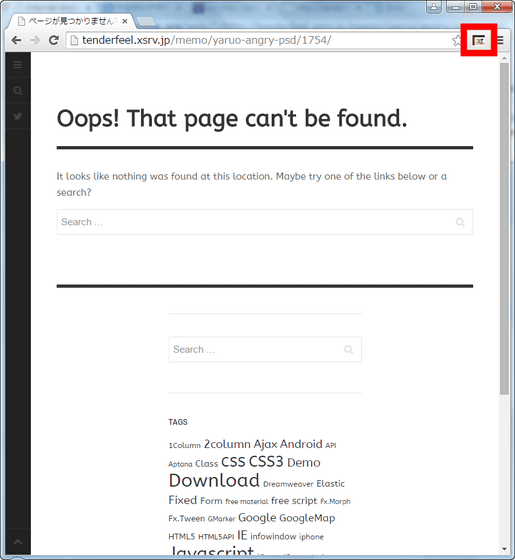Image resolution: width=515 pixels, height=560 pixels.
Task: Open the Form tag
Action: [x=211, y=501]
